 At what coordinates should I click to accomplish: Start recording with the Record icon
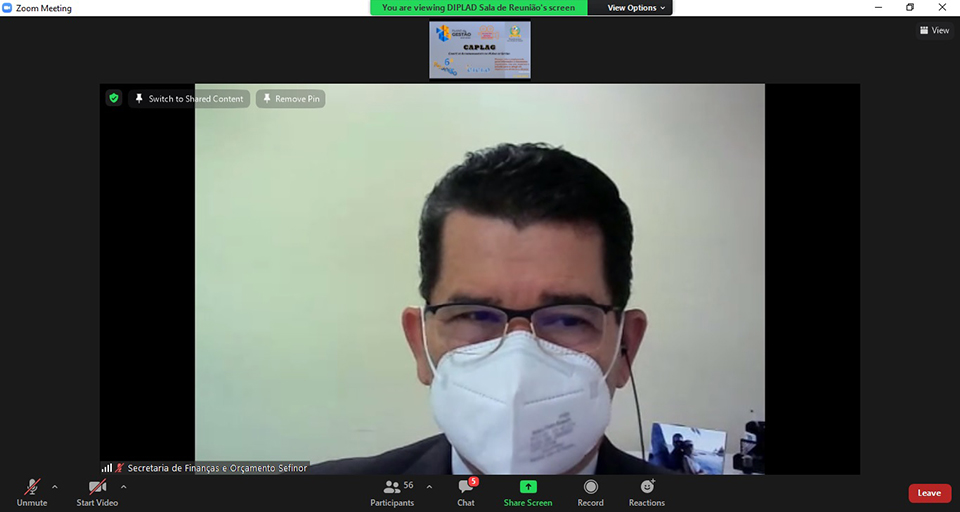(x=590, y=487)
